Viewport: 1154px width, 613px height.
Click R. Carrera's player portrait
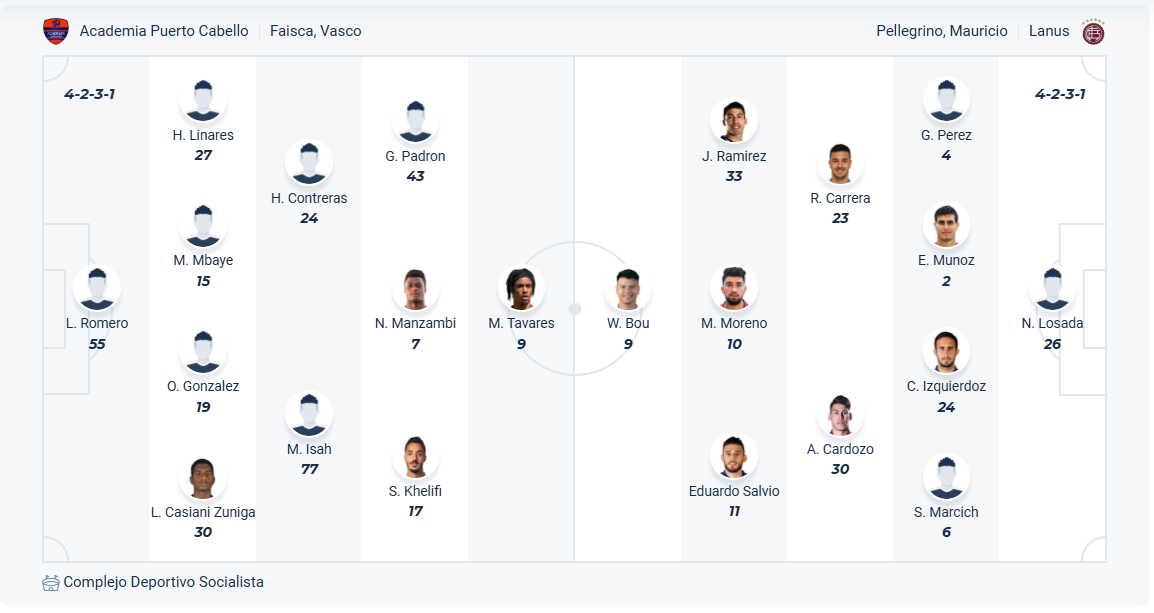(840, 163)
